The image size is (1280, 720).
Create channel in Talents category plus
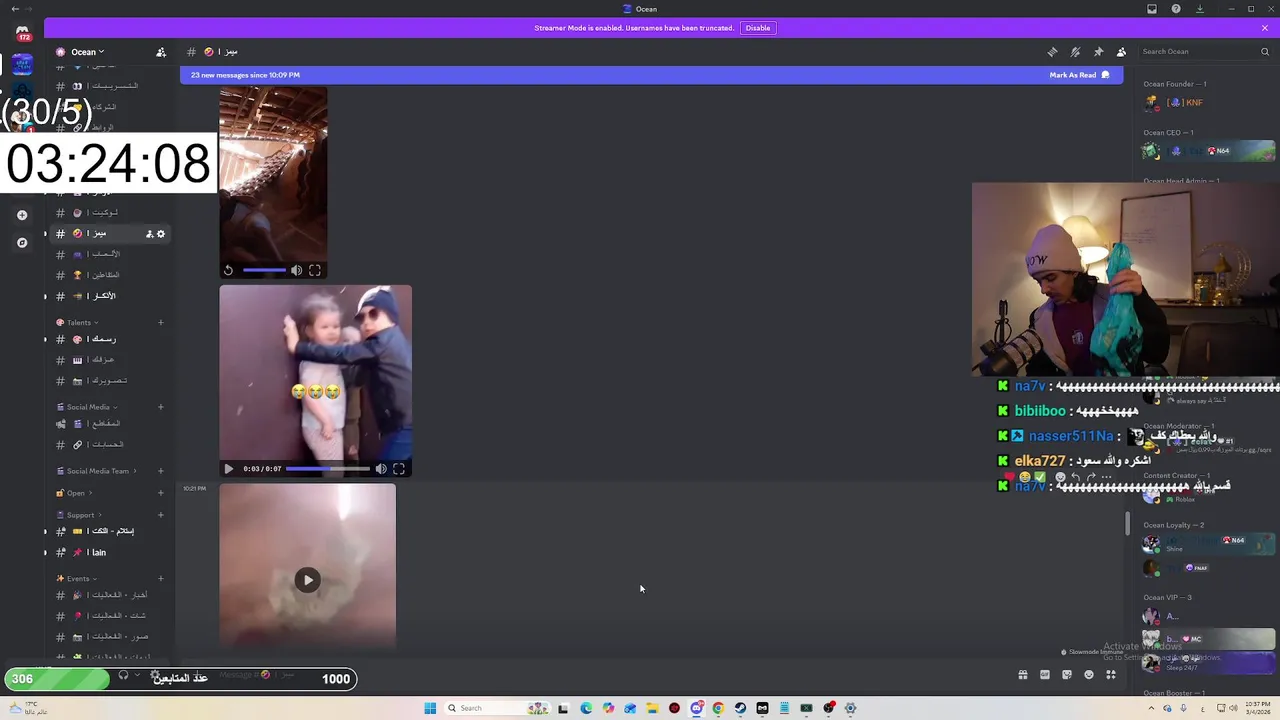tap(161, 323)
